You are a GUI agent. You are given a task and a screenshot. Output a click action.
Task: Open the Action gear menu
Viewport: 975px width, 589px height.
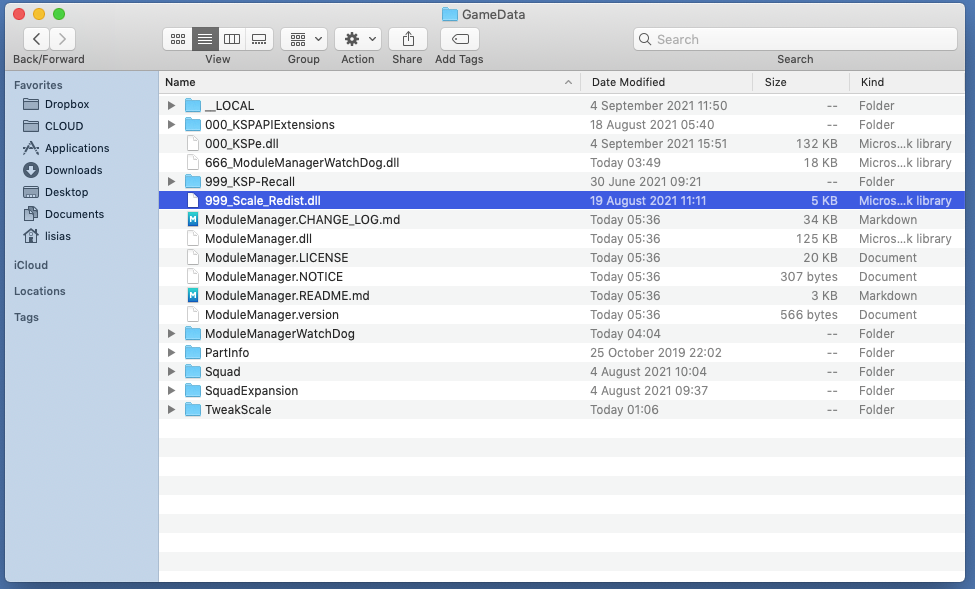tap(358, 39)
